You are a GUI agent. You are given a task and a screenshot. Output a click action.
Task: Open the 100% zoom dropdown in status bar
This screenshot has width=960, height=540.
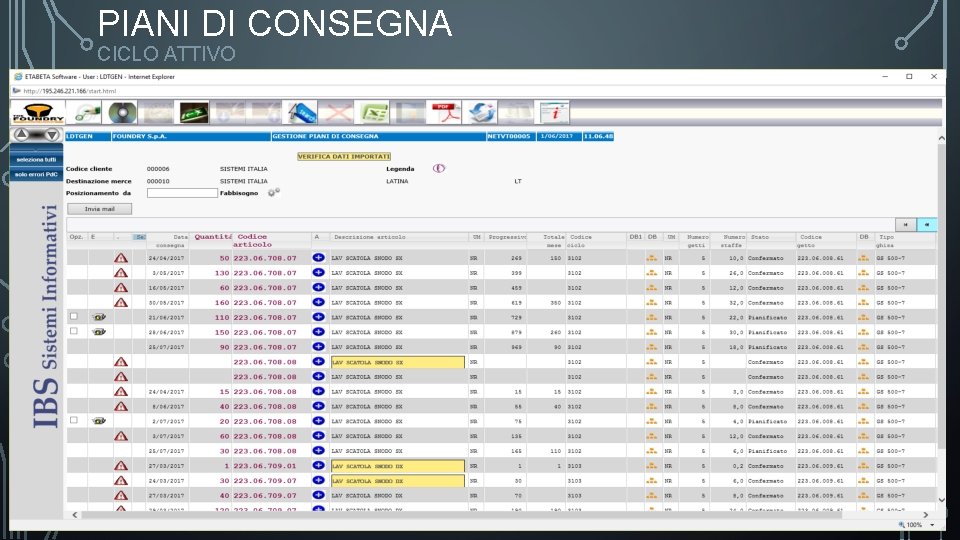click(x=932, y=525)
